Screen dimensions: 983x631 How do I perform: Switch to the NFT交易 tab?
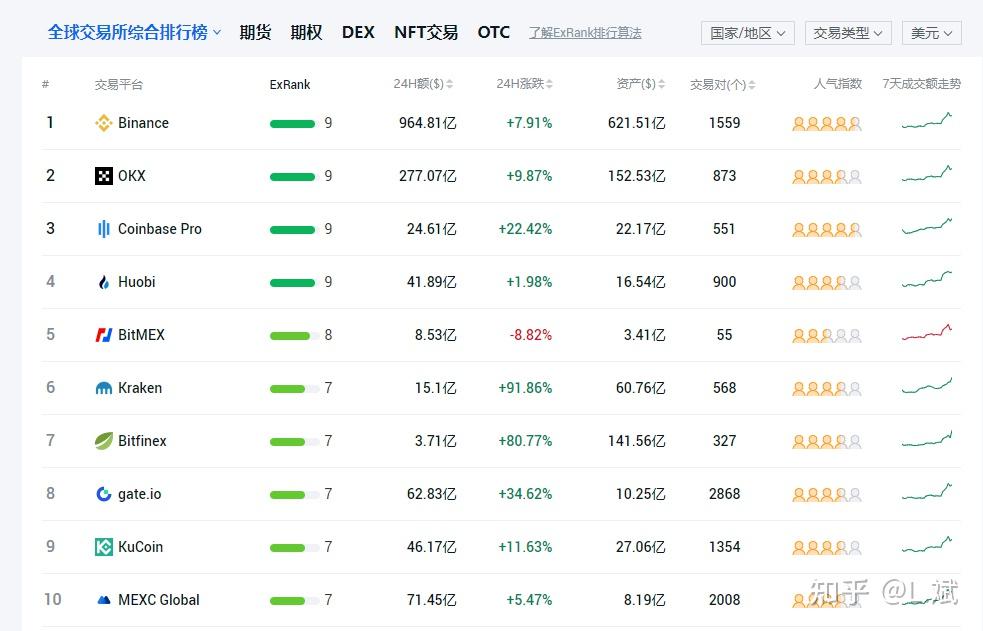click(x=426, y=32)
